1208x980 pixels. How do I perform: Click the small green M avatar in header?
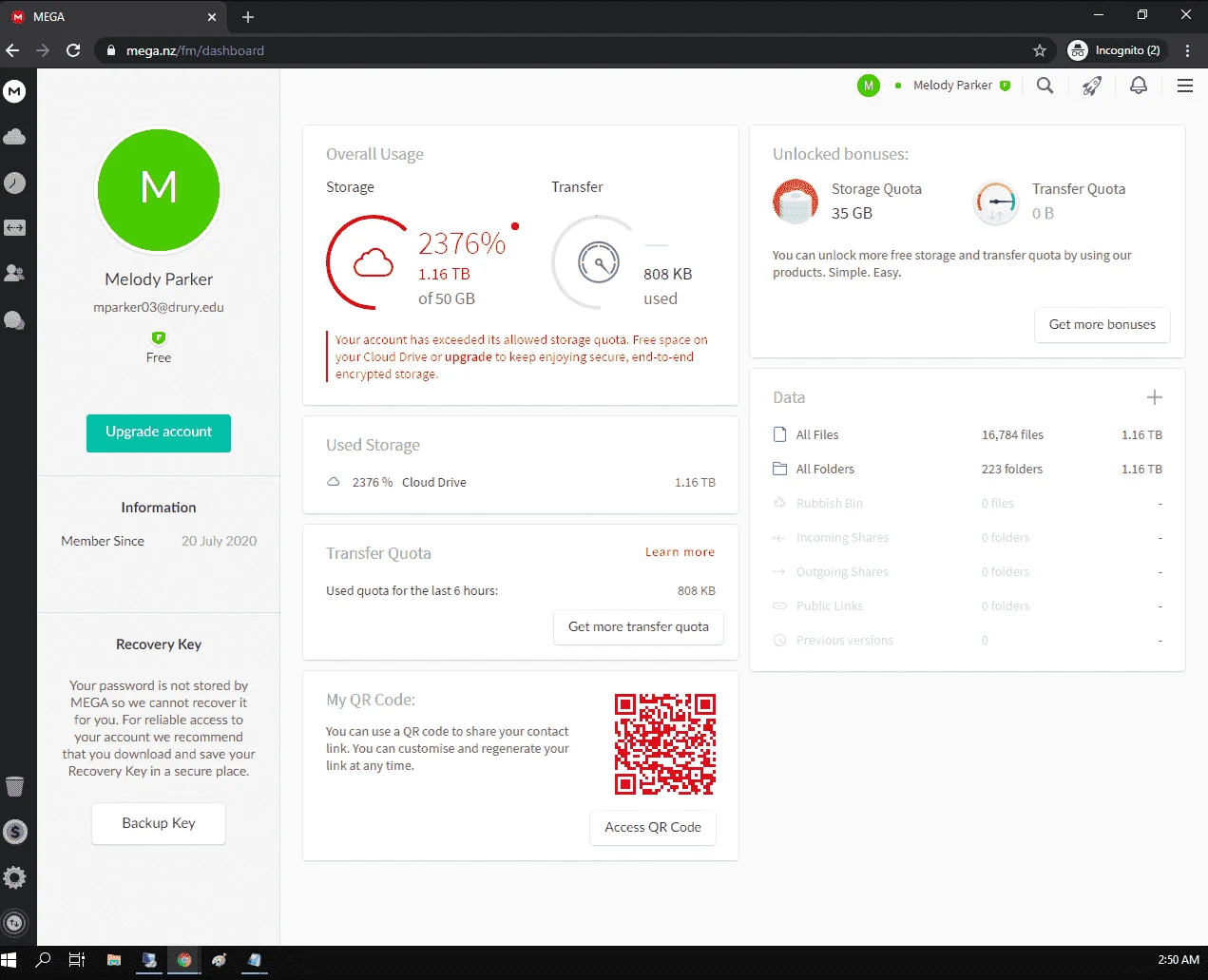pos(869,86)
